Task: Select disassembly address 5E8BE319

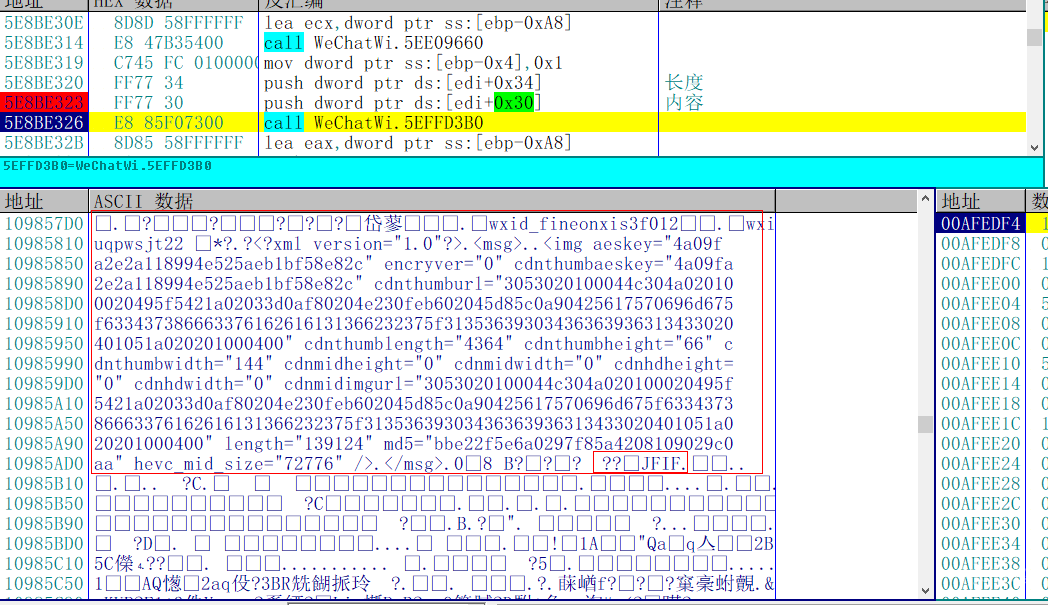Action: (x=44, y=63)
